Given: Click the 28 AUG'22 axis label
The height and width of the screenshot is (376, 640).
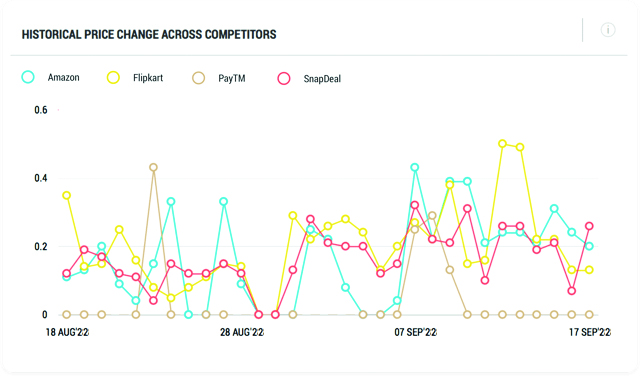Looking at the screenshot, I should [x=242, y=332].
